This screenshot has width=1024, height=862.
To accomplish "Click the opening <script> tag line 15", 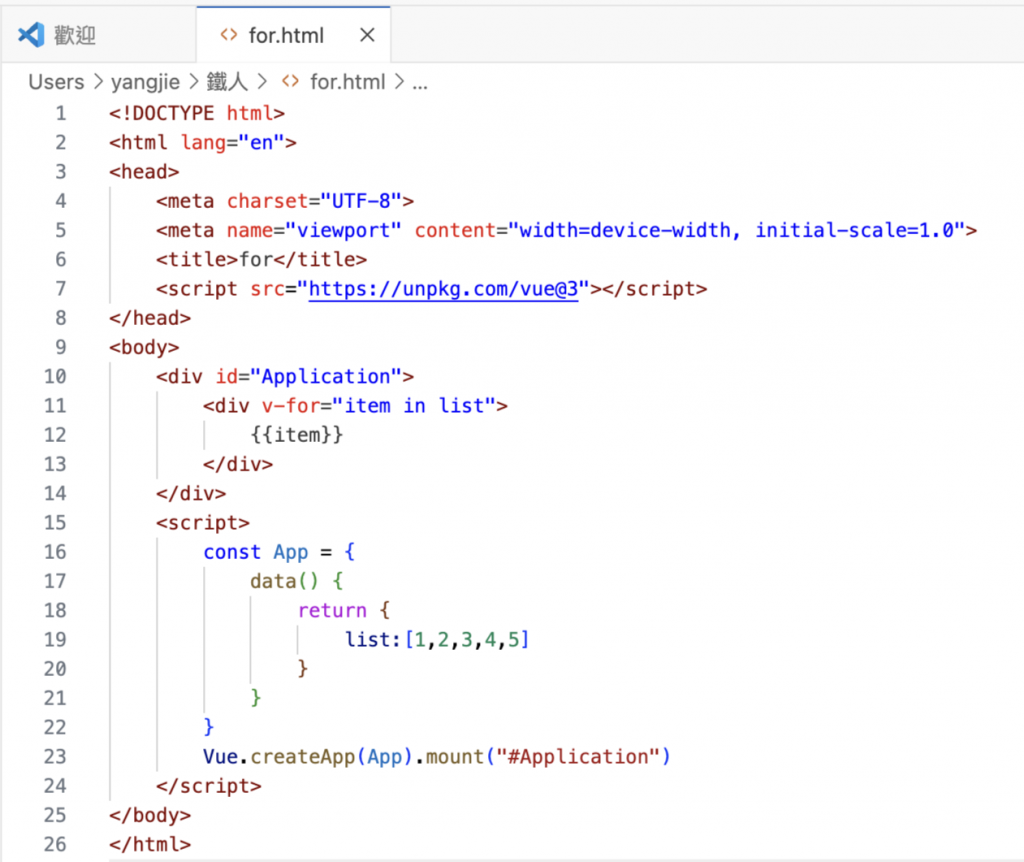I will (202, 523).
